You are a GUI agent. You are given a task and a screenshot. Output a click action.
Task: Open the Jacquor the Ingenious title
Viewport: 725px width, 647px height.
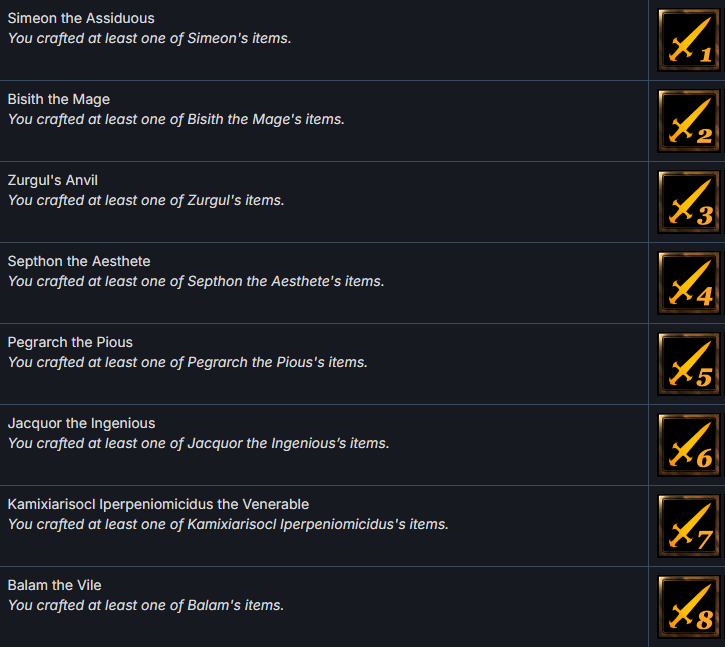click(81, 424)
